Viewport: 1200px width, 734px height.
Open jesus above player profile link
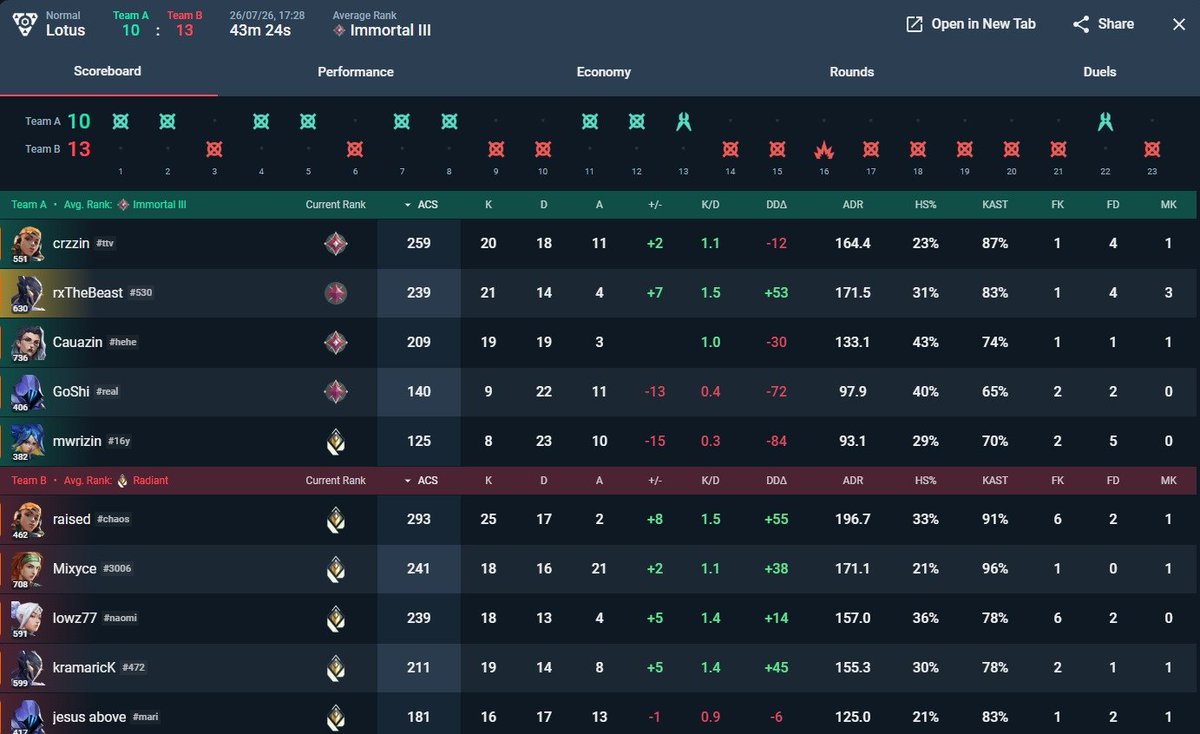(x=88, y=717)
